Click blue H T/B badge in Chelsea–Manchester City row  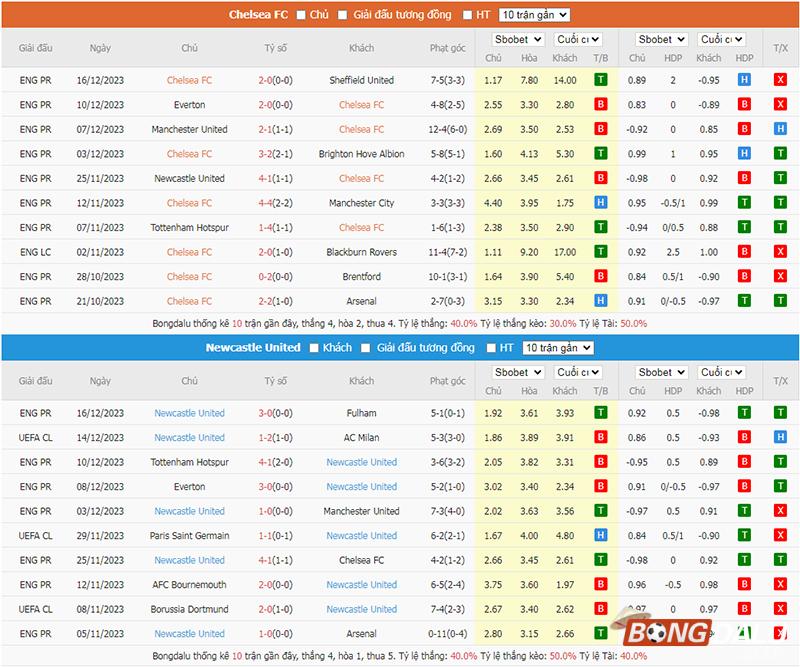[600, 203]
